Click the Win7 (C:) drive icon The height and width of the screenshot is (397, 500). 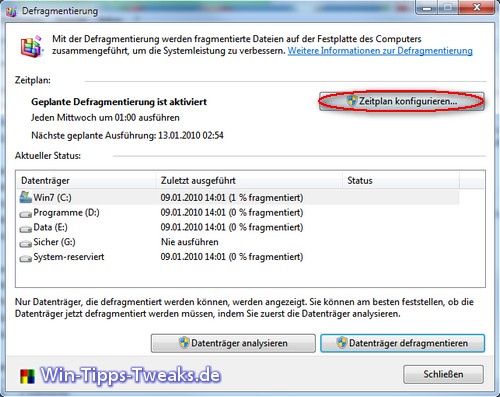(25, 197)
